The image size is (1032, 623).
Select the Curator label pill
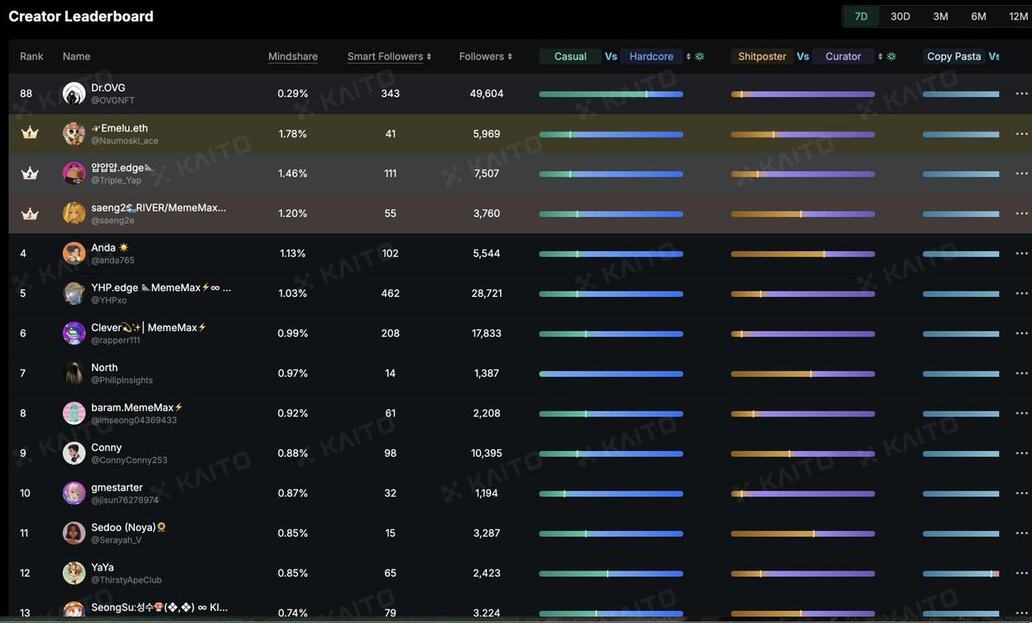tap(843, 57)
